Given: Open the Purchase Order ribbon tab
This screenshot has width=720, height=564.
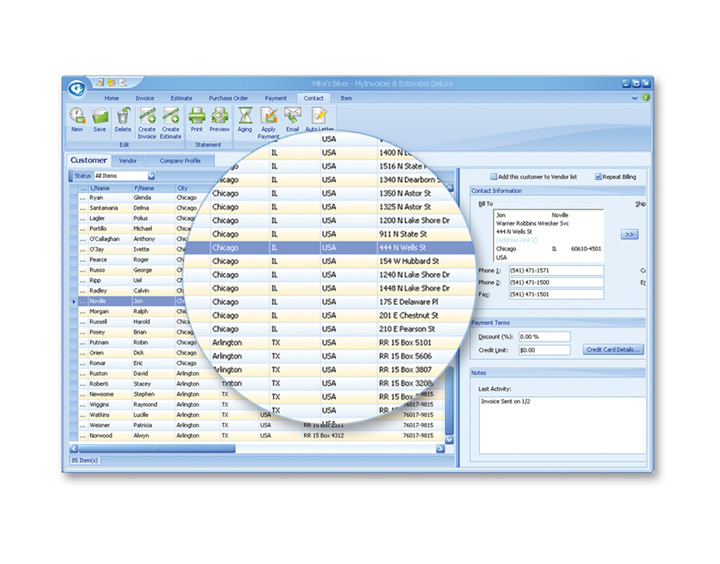Looking at the screenshot, I should [227, 98].
